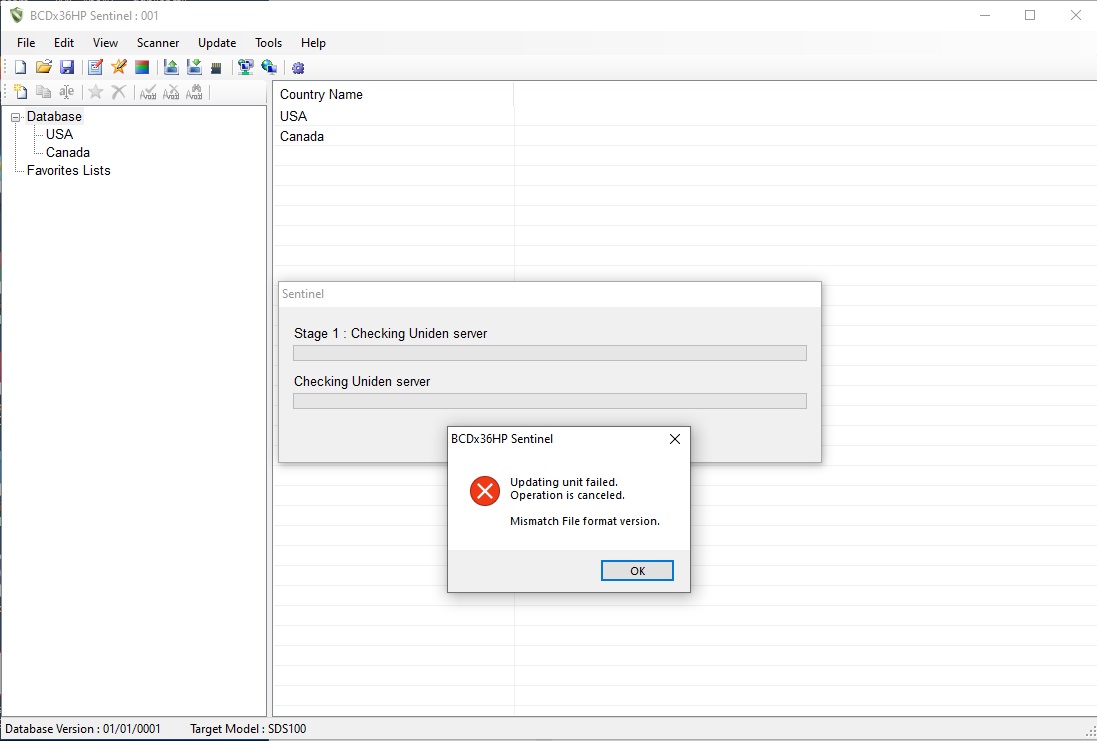Close the BCDx36HP Sentinel error dialog
The image size is (1097, 741).
point(674,439)
